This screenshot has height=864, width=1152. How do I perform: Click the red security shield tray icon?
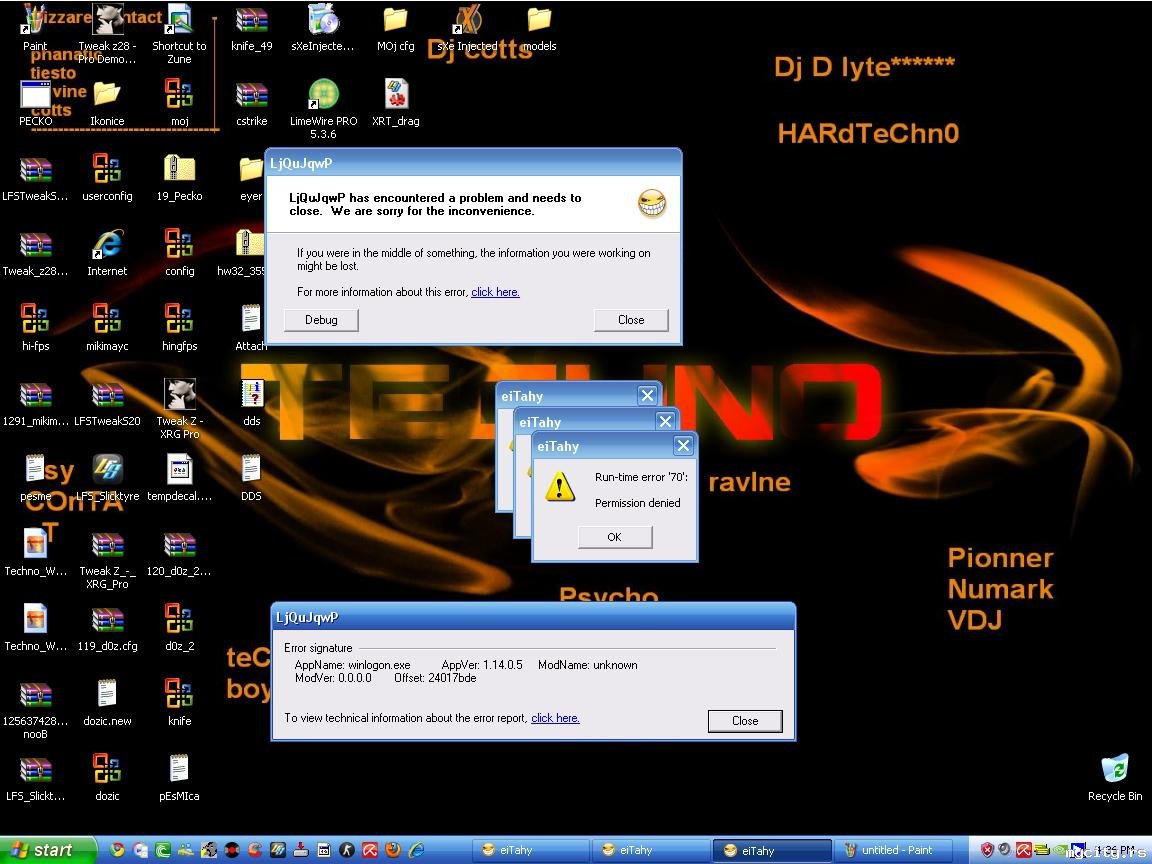(x=987, y=850)
